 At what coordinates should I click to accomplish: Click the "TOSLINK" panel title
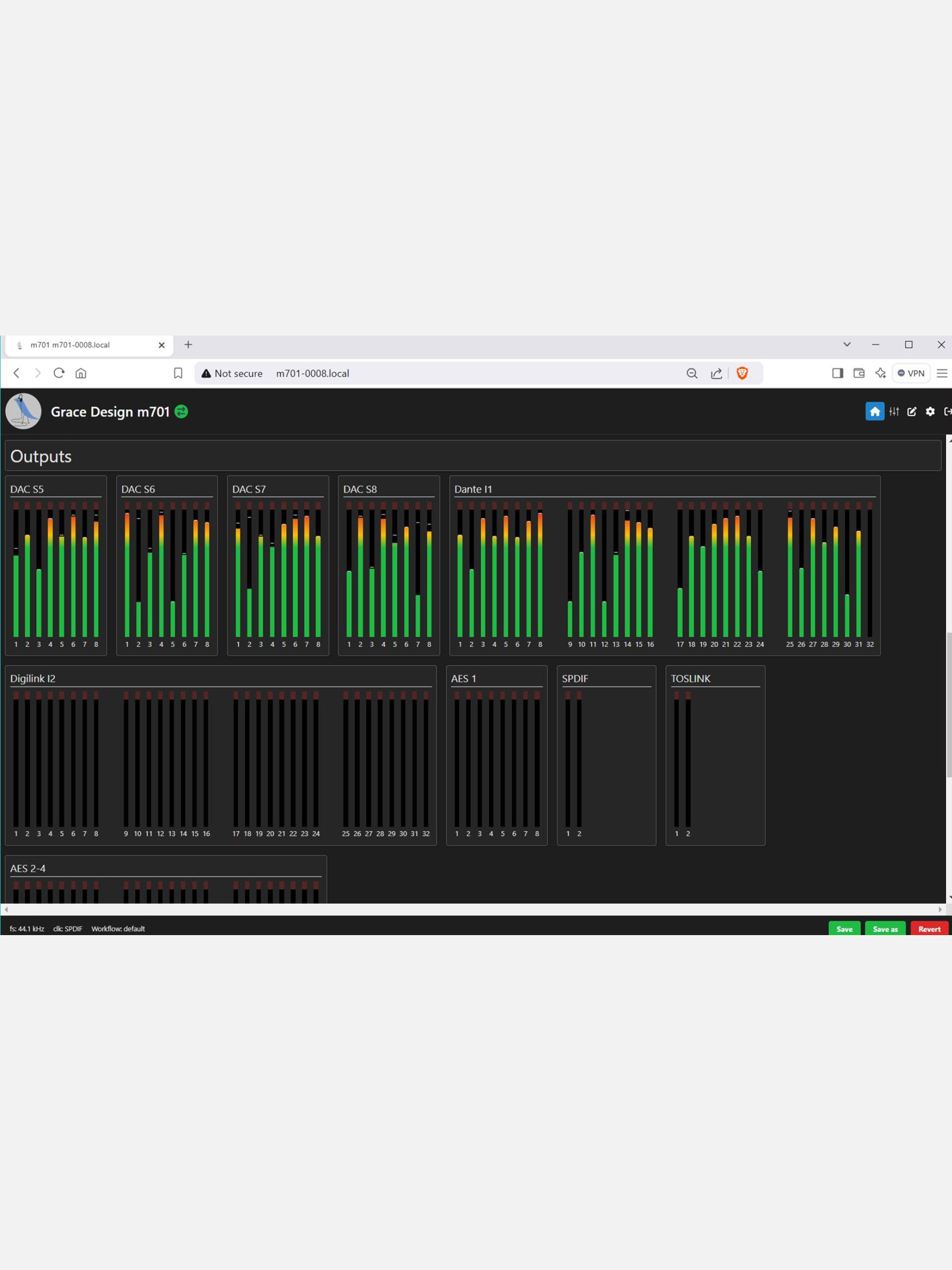691,678
